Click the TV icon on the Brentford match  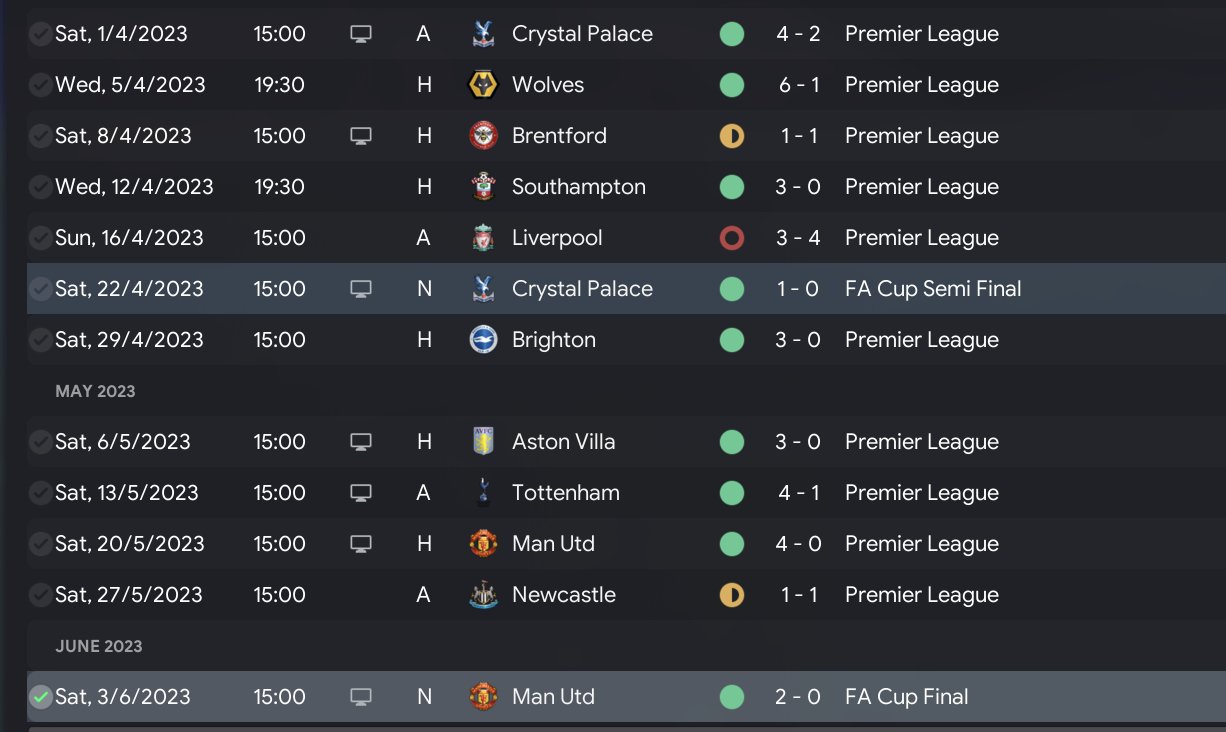[x=361, y=136]
